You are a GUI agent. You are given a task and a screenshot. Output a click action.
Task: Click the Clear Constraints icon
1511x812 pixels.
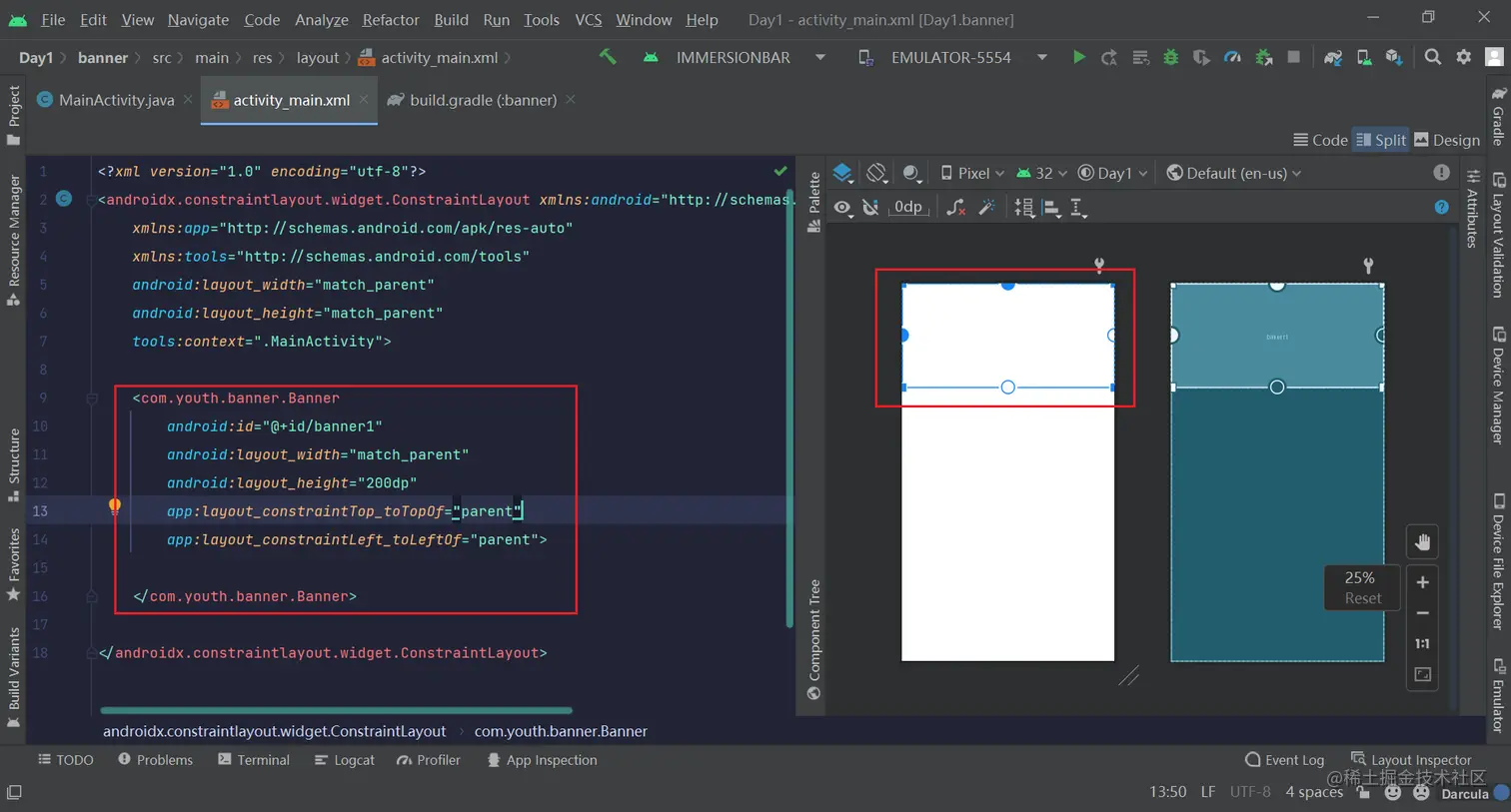point(956,207)
